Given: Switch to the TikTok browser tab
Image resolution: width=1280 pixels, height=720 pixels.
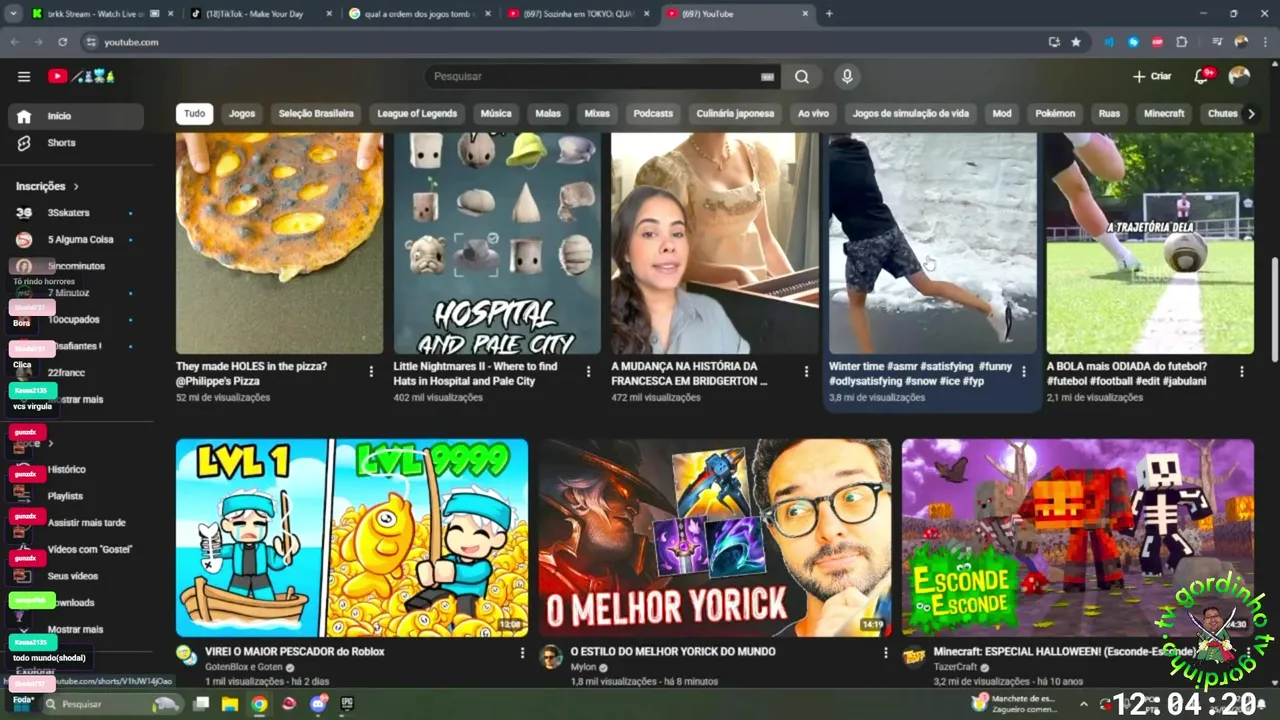Looking at the screenshot, I should (x=260, y=14).
